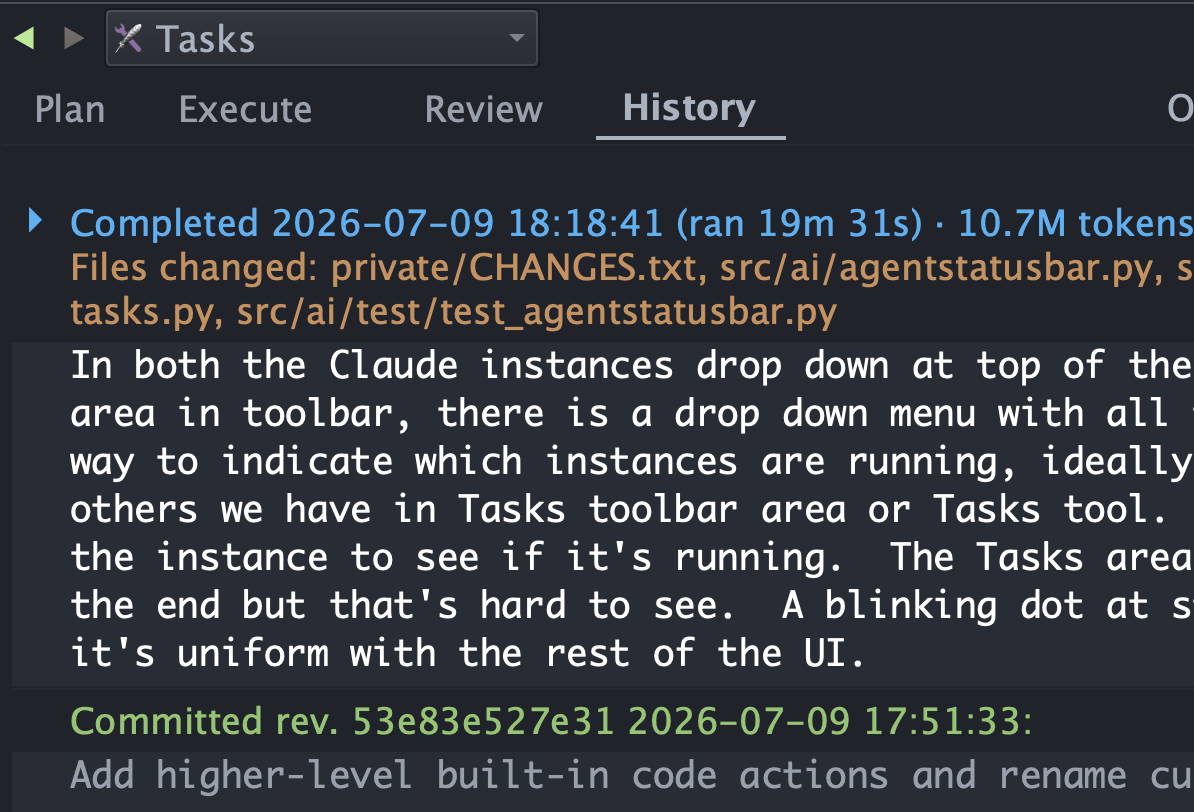Switch to the Plan tab
Screen dimensions: 1194x812
pyautogui.click(x=70, y=110)
